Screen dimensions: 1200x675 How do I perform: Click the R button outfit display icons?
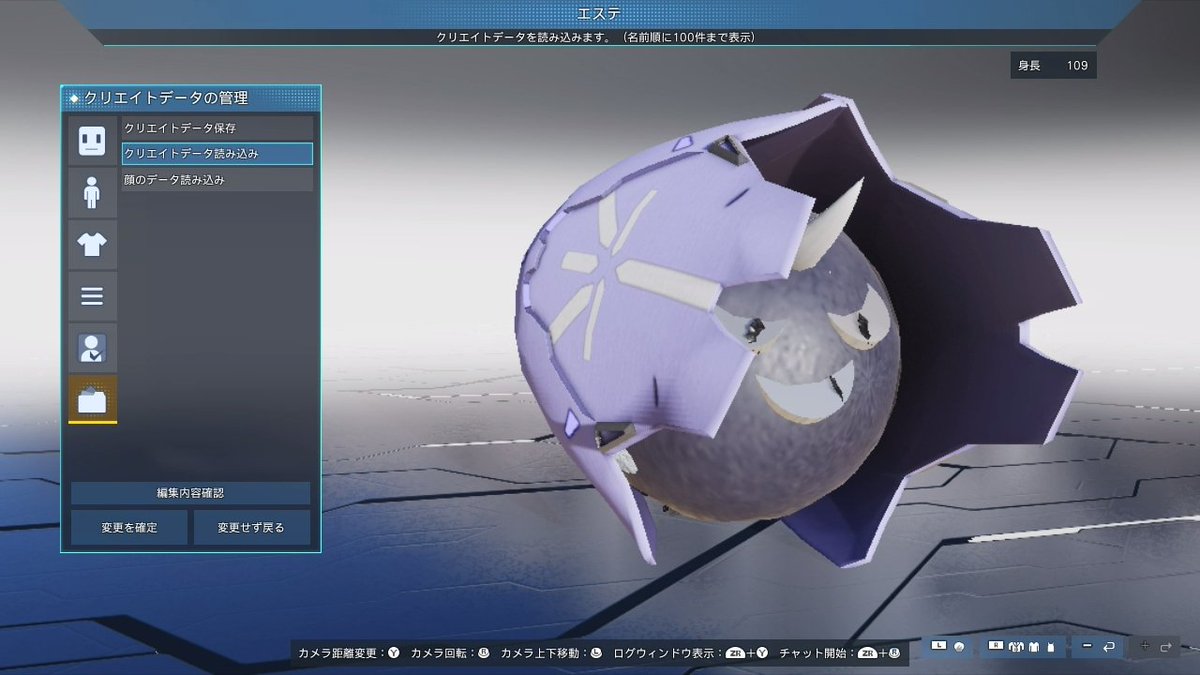tap(1021, 647)
